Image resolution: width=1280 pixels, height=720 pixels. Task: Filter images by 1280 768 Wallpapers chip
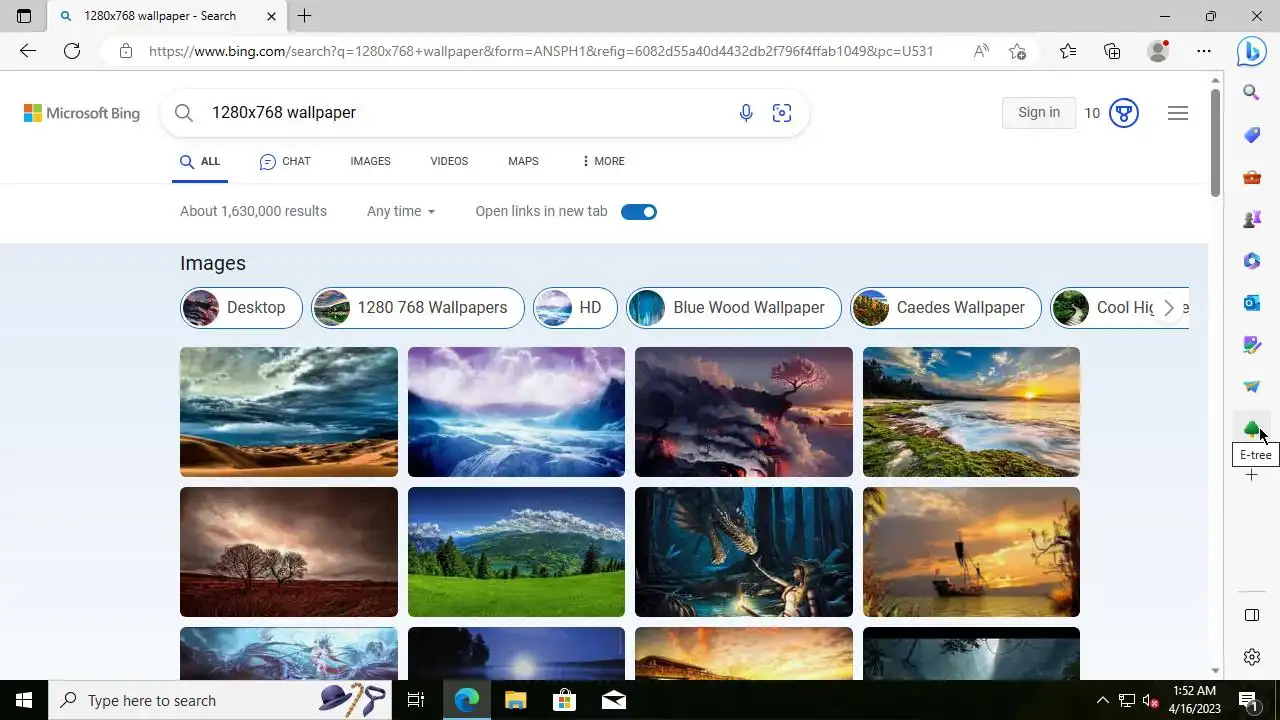pyautogui.click(x=418, y=308)
